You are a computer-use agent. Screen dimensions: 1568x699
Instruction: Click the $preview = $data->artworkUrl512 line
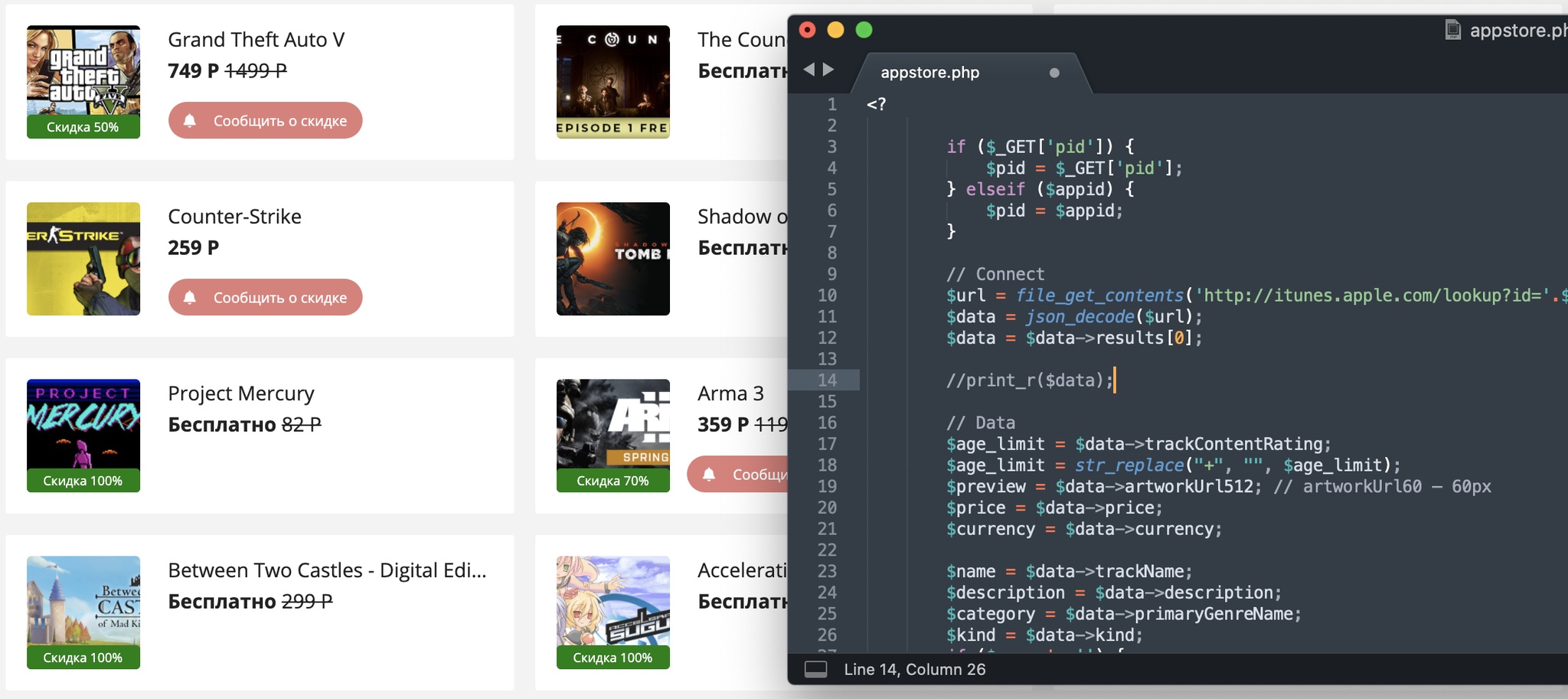[1104, 486]
